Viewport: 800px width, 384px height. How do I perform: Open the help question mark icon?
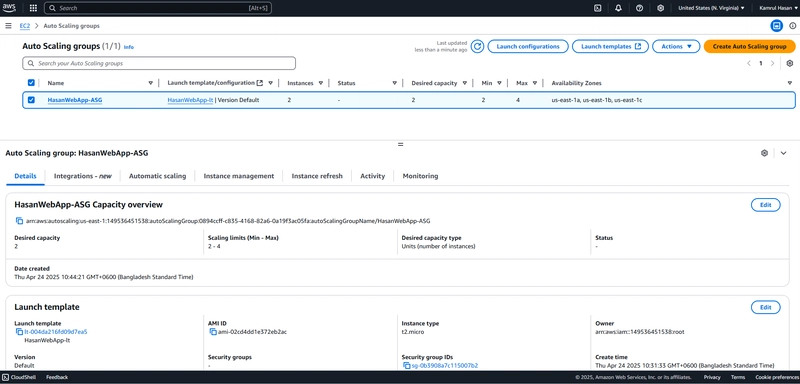[x=639, y=8]
